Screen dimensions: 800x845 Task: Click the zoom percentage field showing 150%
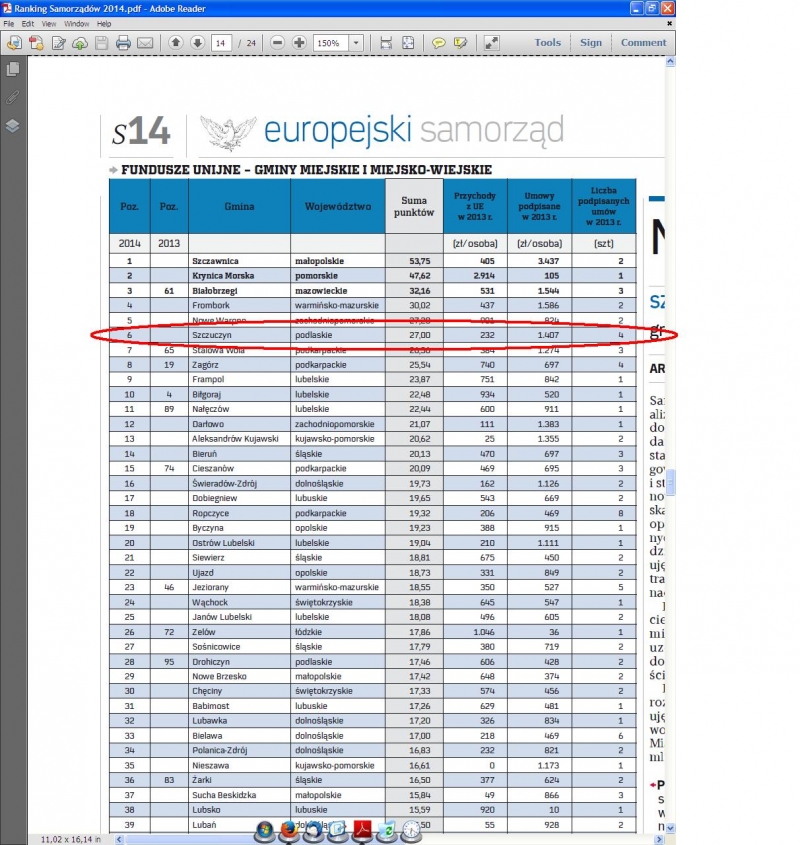pos(332,43)
